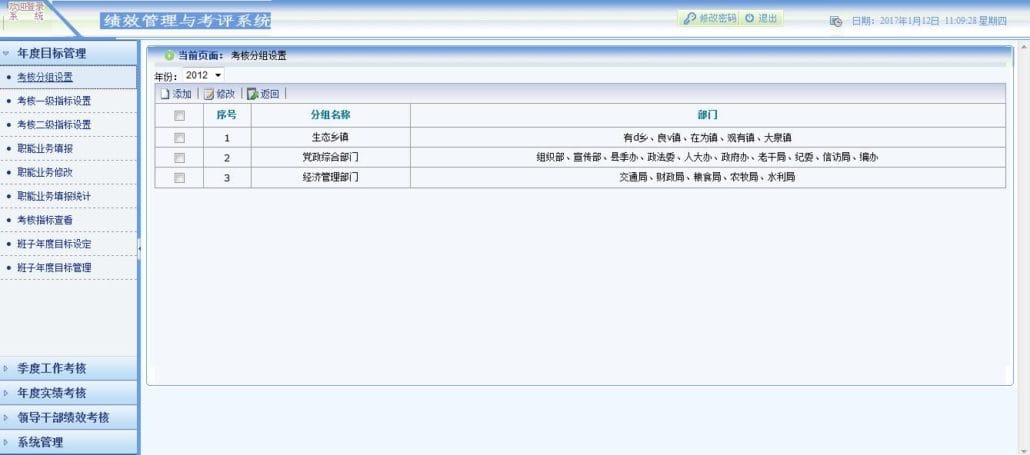
Task: Click the power icon for 退出
Action: tap(750, 18)
